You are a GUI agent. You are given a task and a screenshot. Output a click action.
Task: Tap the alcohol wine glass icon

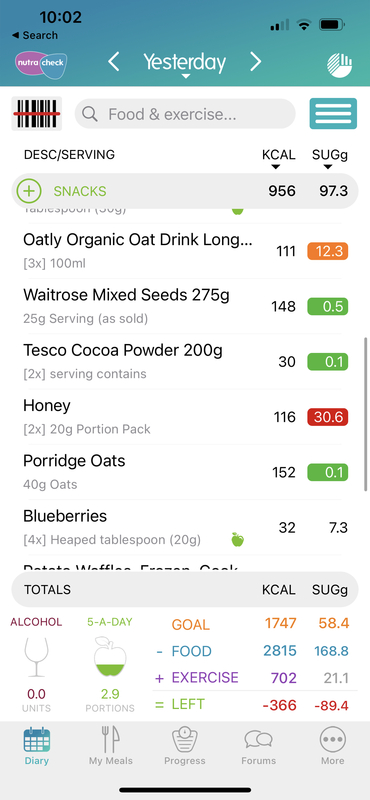36,657
